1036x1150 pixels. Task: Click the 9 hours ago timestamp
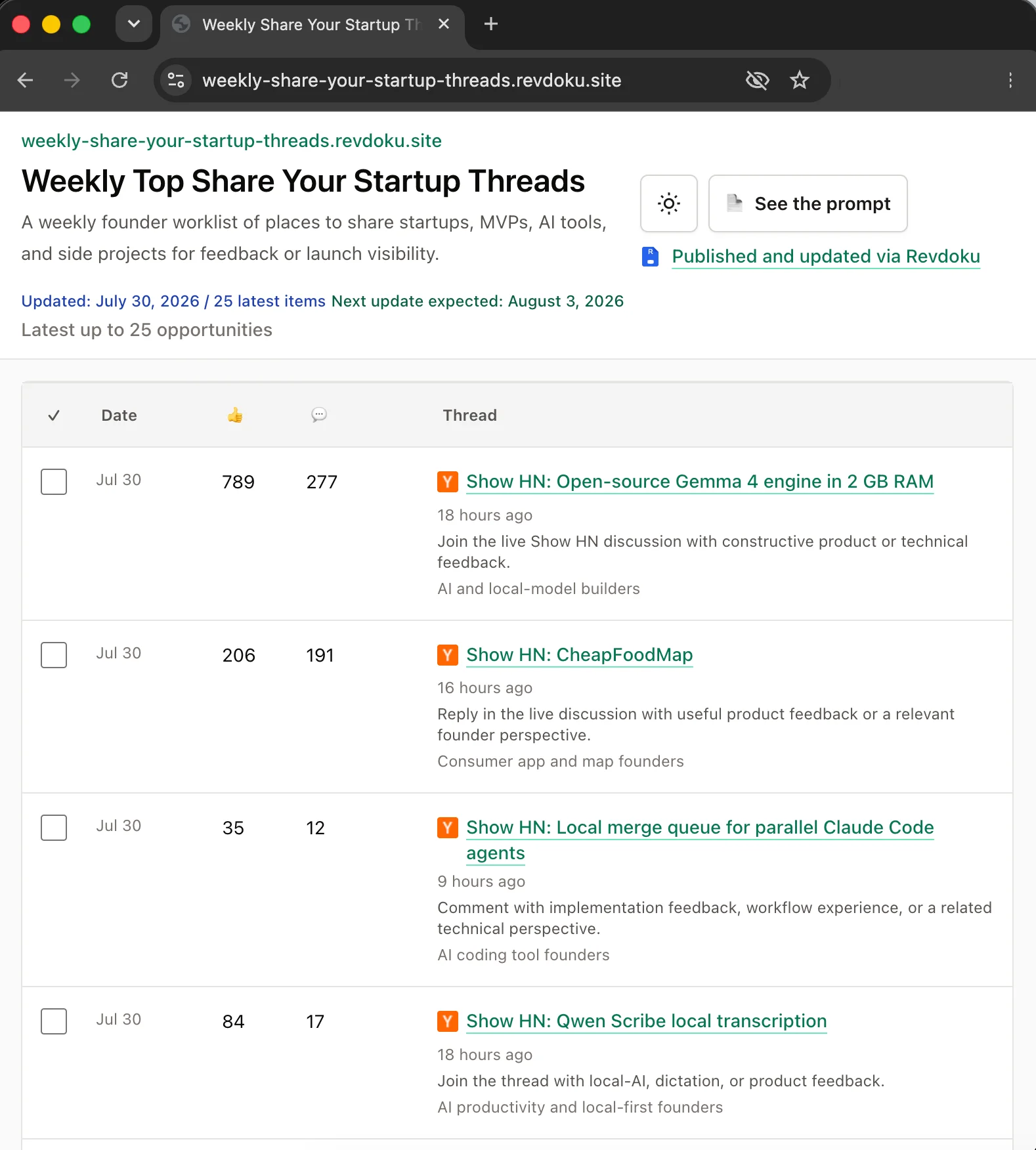click(x=481, y=882)
